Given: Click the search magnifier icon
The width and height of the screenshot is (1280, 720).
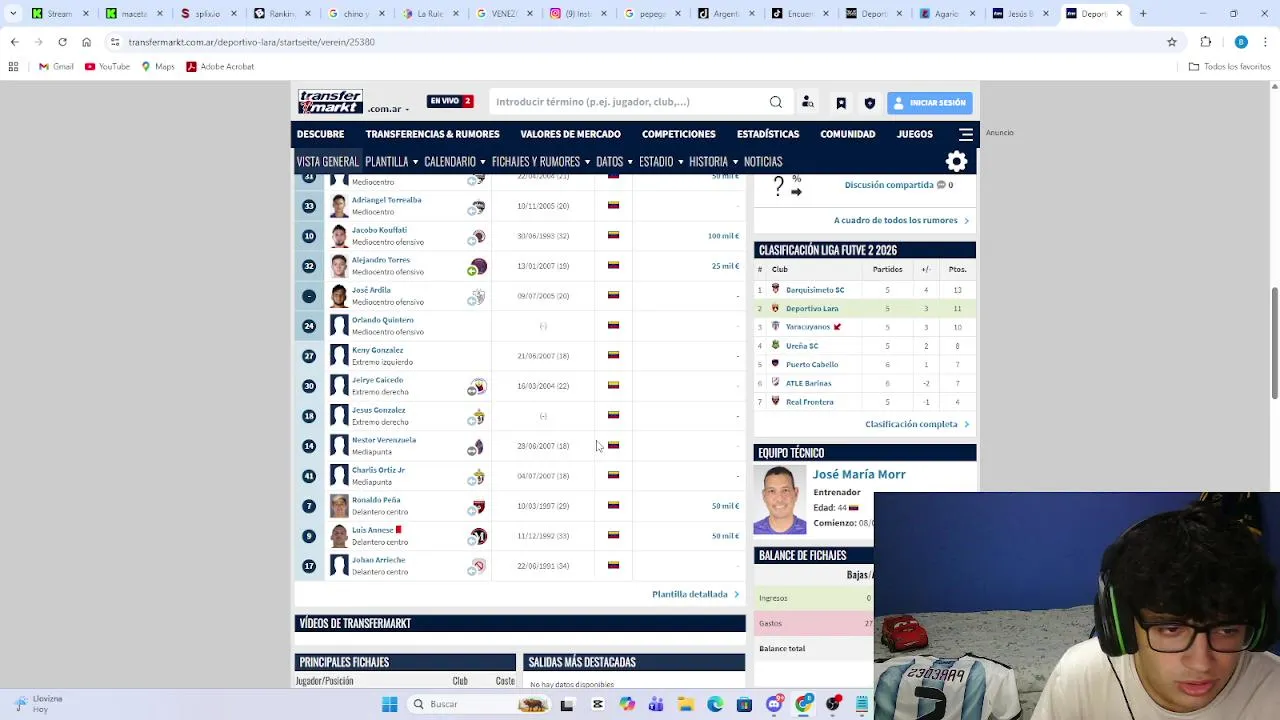Looking at the screenshot, I should point(776,102).
